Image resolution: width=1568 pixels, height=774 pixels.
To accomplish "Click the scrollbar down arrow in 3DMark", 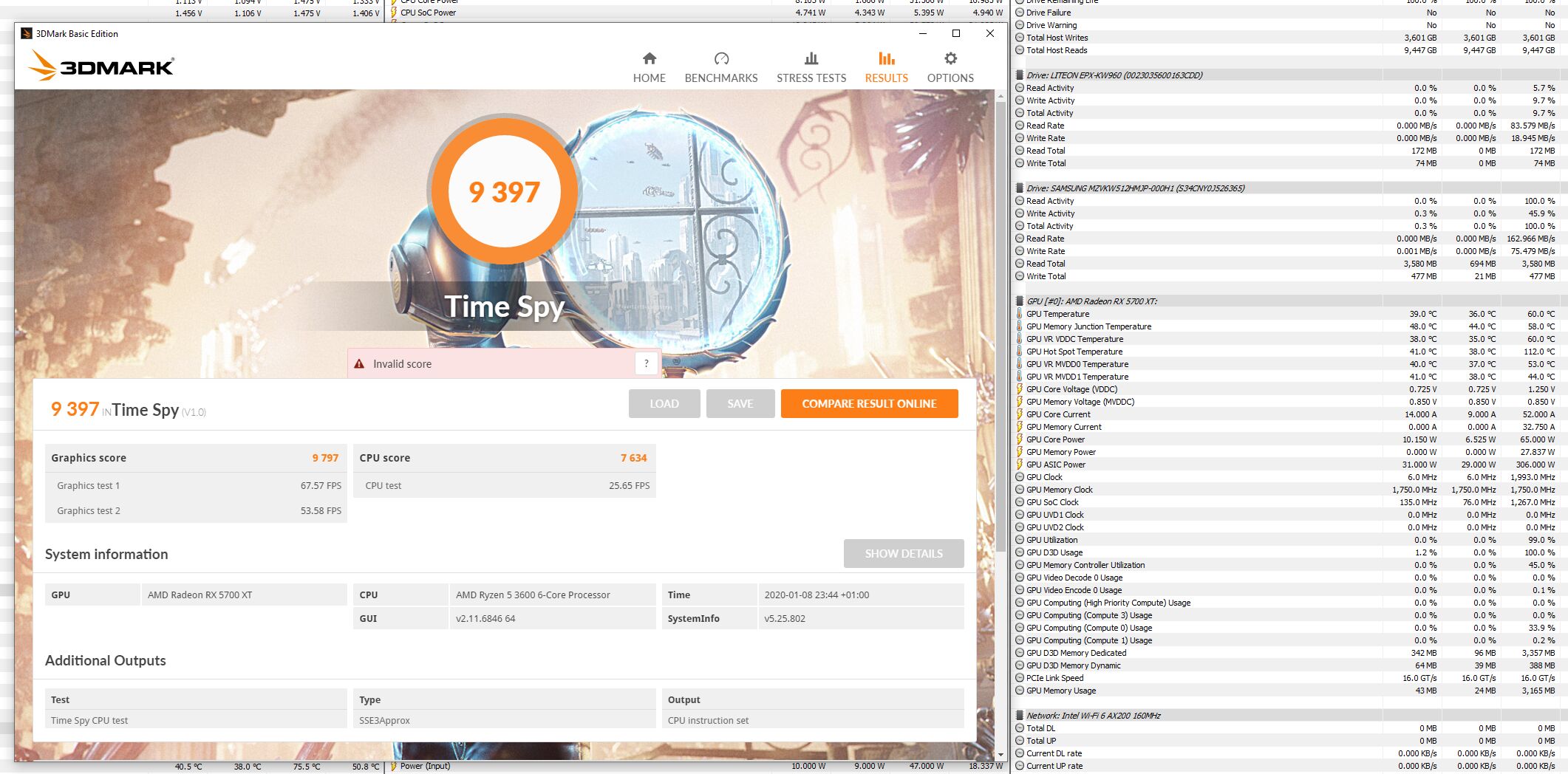I will click(1001, 755).
